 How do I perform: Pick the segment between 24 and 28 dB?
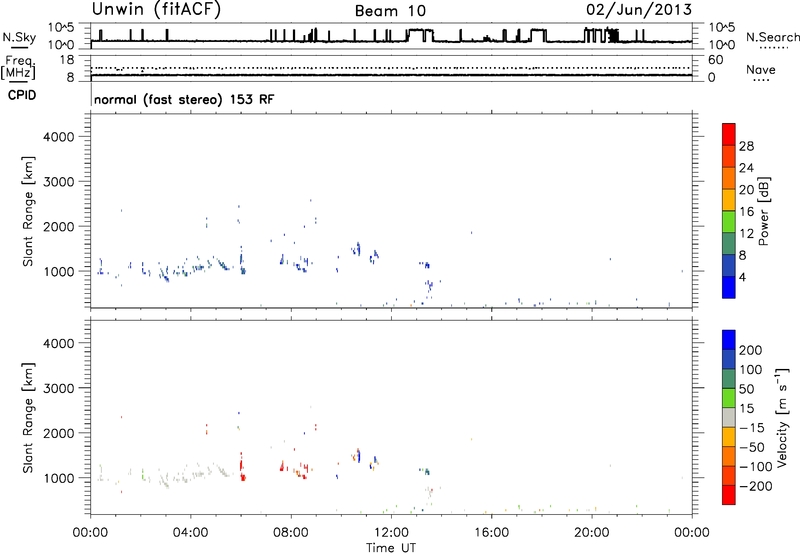[x=729, y=156]
